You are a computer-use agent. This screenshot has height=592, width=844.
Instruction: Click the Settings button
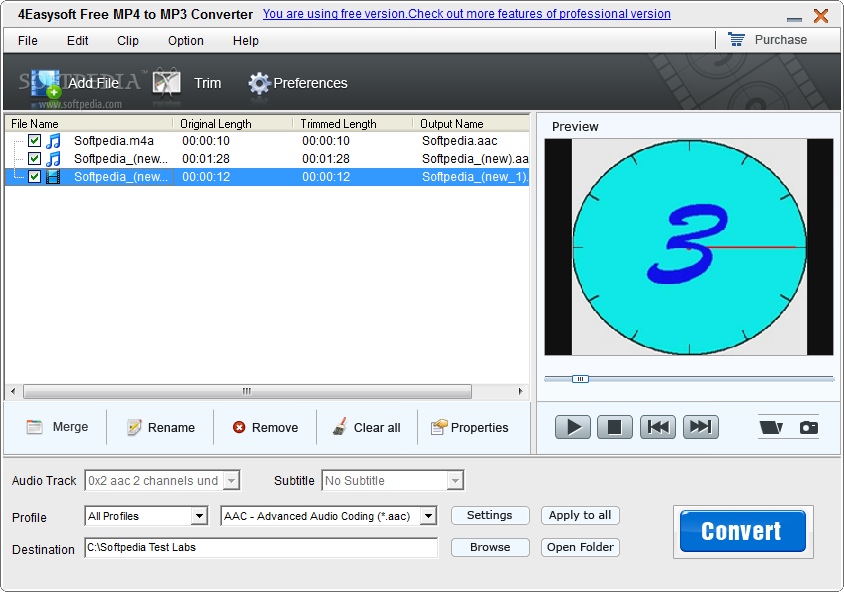[490, 515]
